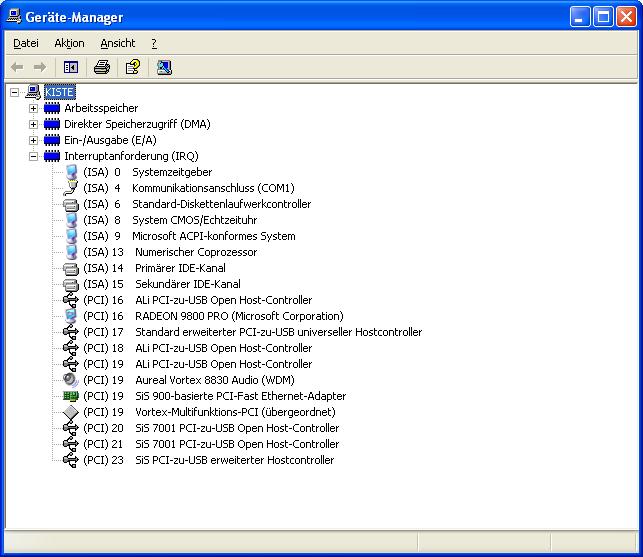Screen dimensions: 643x557
Task: Select Aureal Vortex 8830 Audio (WDM) text
Action: [215, 380]
